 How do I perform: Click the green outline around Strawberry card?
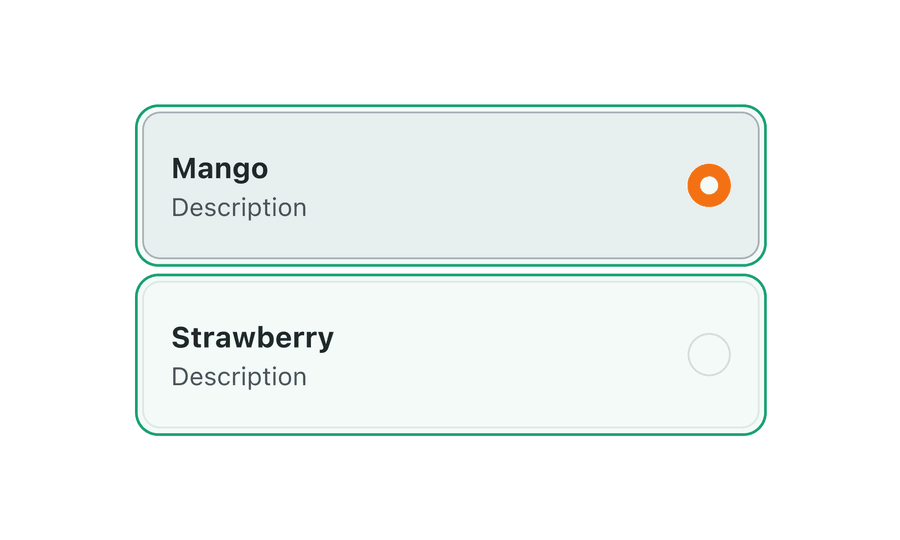[450, 434]
